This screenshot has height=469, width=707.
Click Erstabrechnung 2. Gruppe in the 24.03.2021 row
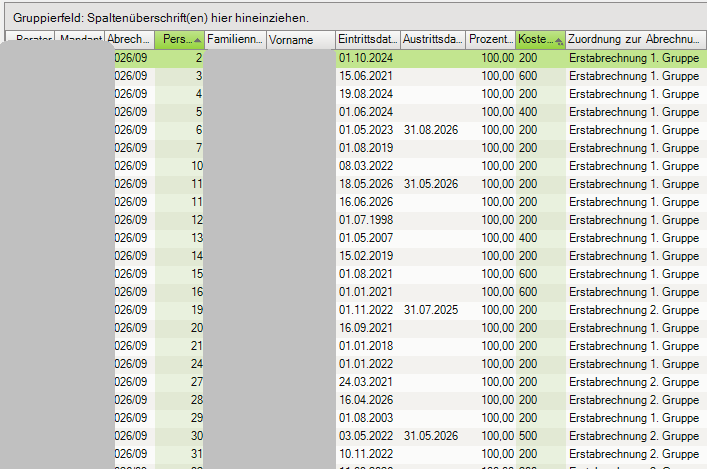click(634, 382)
